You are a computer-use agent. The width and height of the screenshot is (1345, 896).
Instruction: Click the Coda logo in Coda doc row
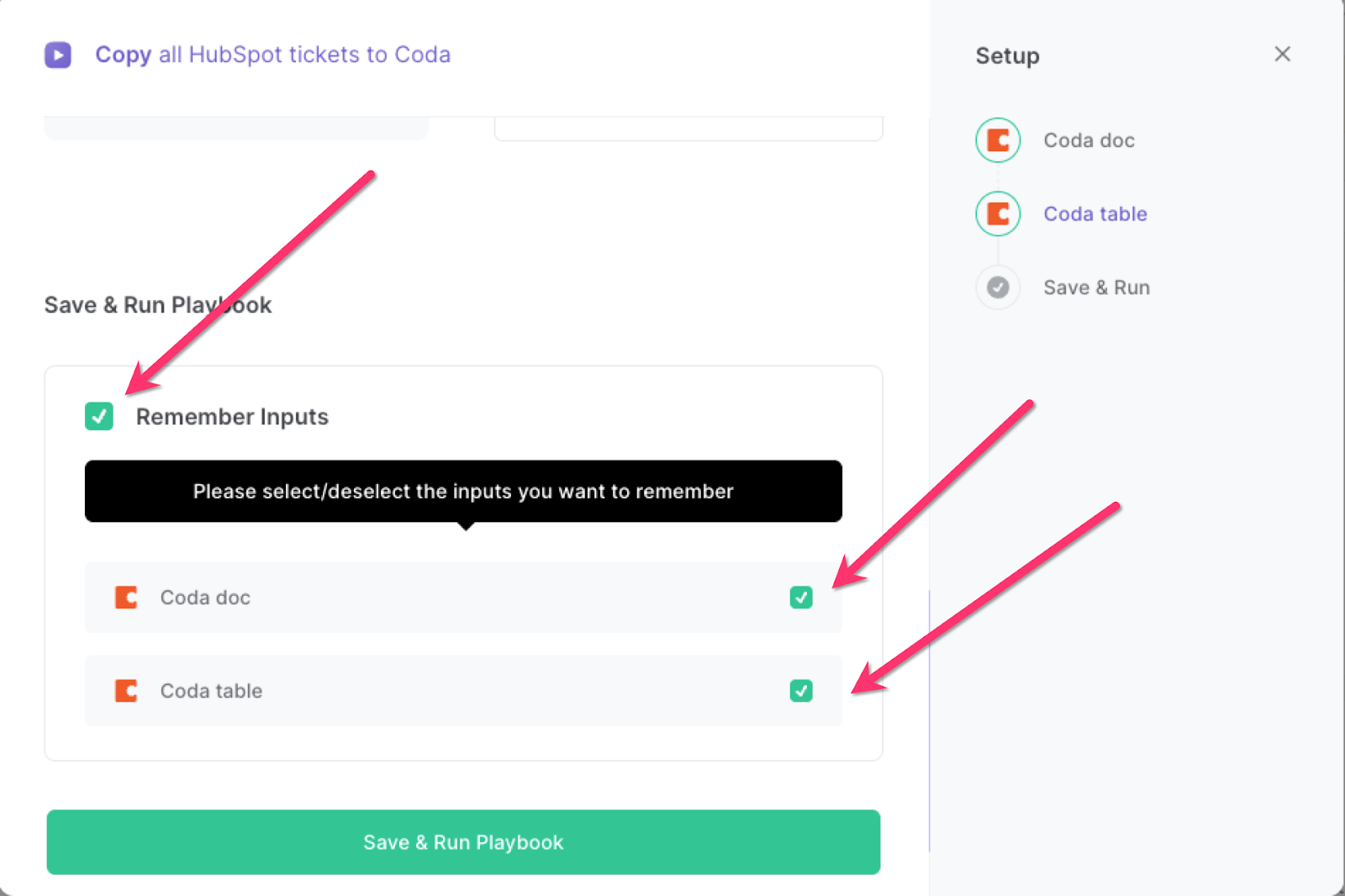[x=126, y=598]
